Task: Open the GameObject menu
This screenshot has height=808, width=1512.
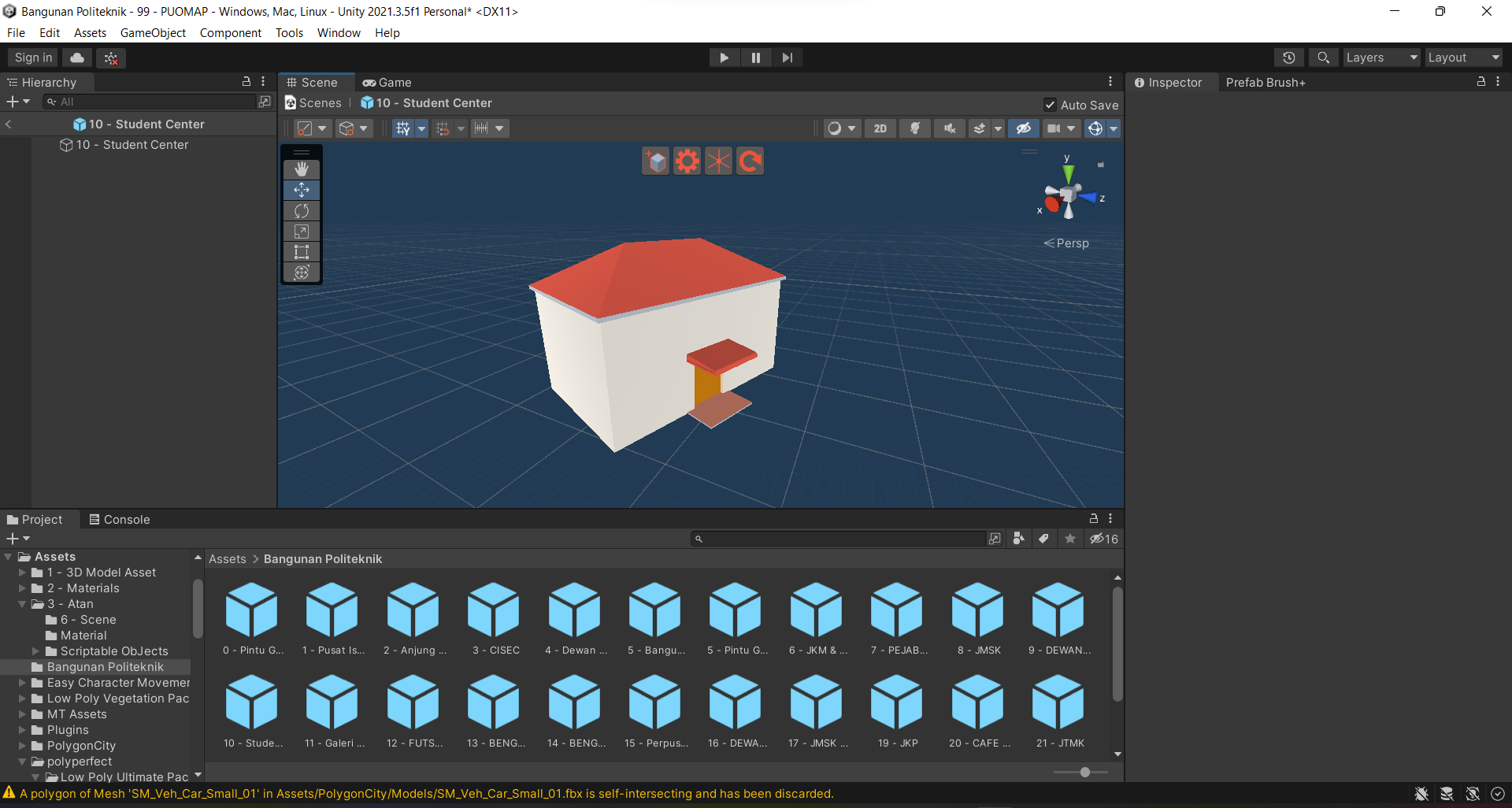Action: [153, 33]
